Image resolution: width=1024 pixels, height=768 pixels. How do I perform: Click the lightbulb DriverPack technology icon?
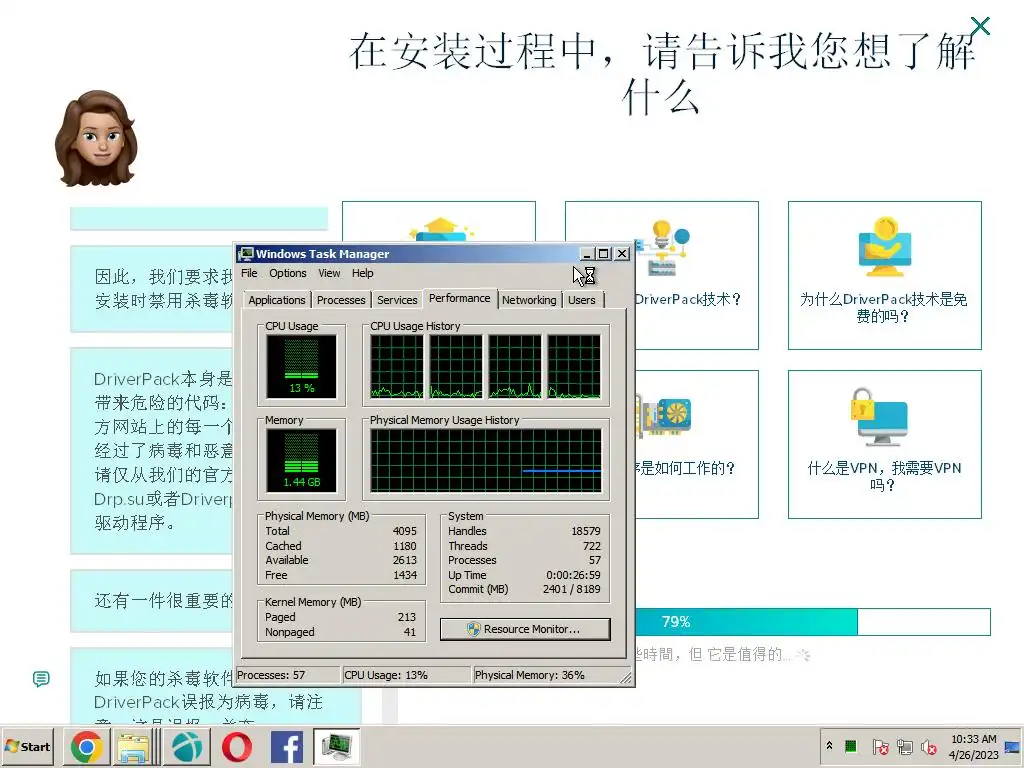(x=662, y=248)
